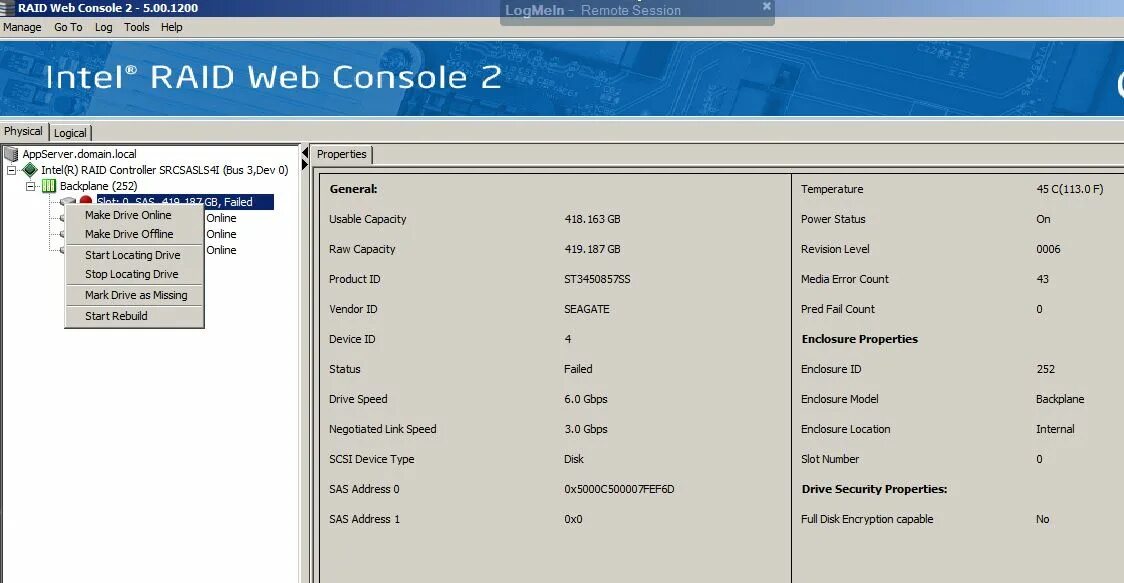Click the Enclosure Model value Backplane

click(1059, 399)
